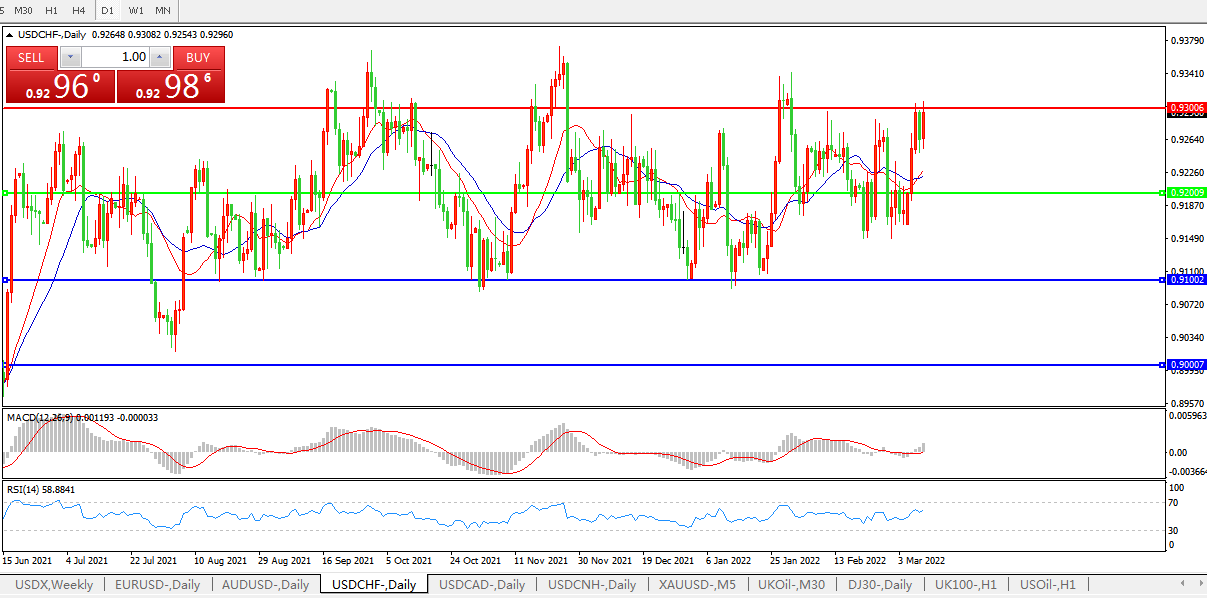The height and width of the screenshot is (598, 1207).
Task: Click the green 0.92009 price label
Action: (1186, 192)
